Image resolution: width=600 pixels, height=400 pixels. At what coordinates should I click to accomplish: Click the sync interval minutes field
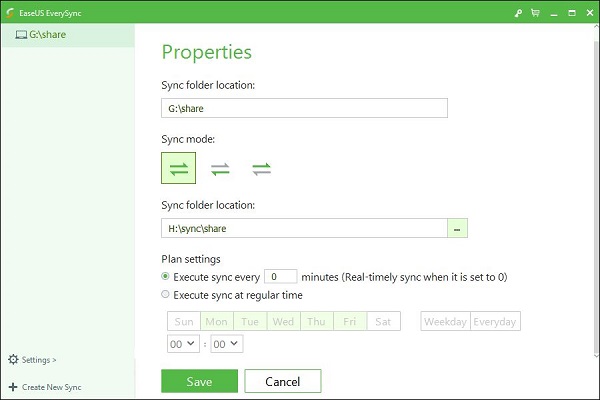(280, 276)
